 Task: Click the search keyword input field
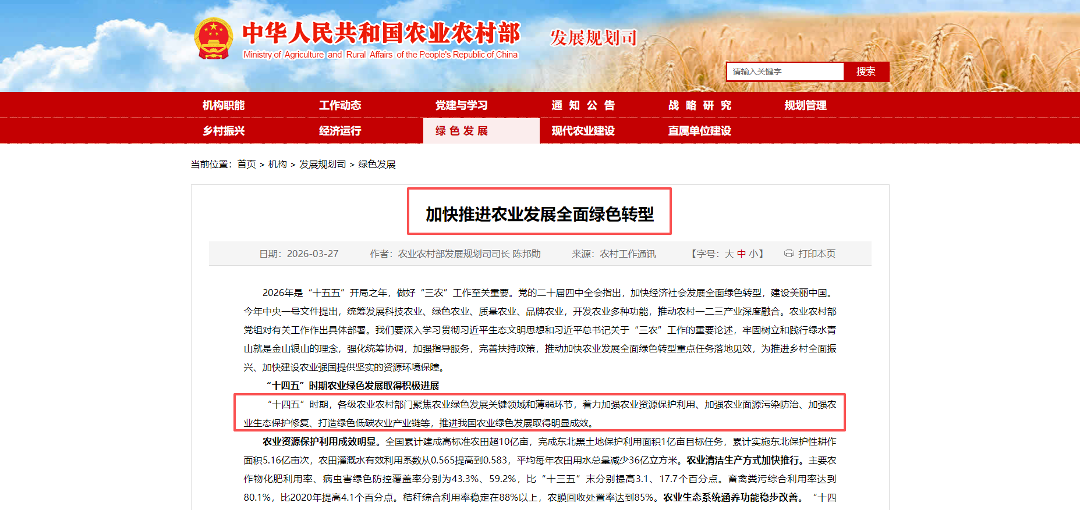click(x=785, y=72)
